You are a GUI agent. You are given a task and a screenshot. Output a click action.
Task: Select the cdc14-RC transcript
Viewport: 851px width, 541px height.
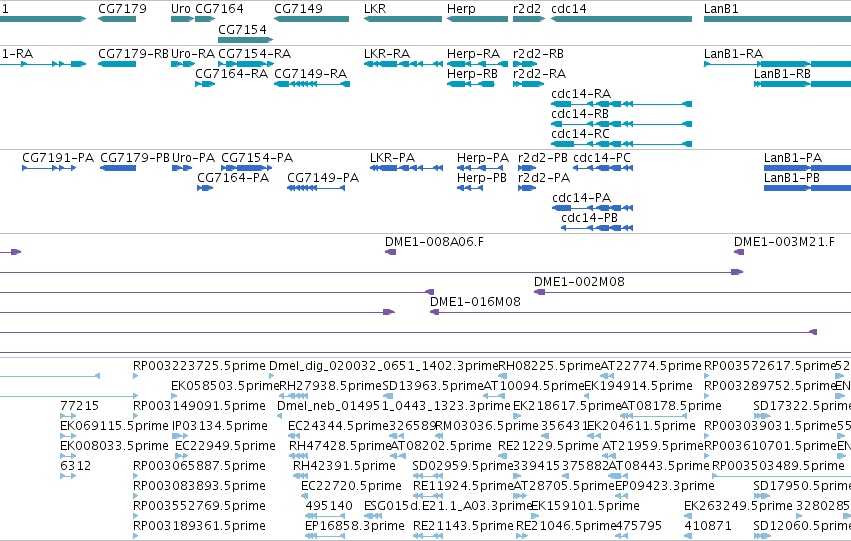click(x=621, y=144)
